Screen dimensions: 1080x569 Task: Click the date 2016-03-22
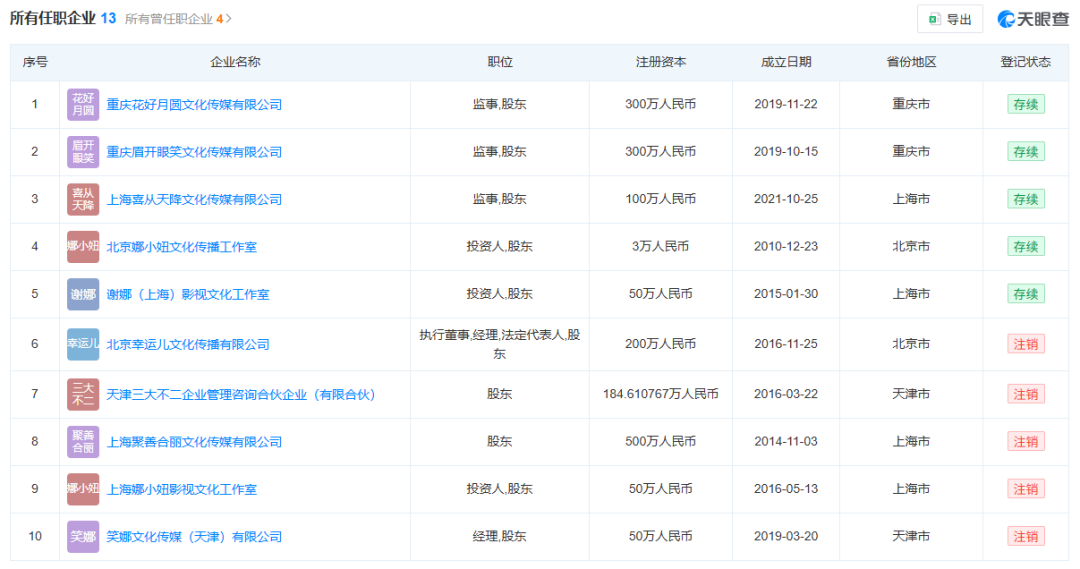(x=786, y=394)
